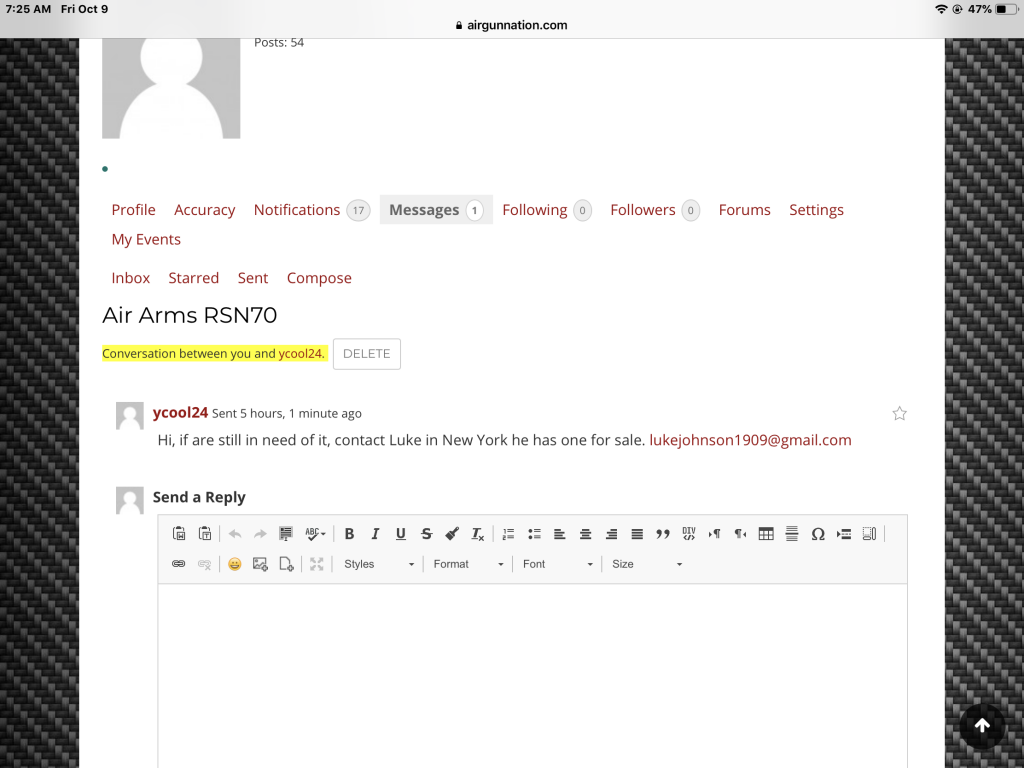Click the large profile avatar image
The image size is (1024, 768).
click(x=171, y=88)
